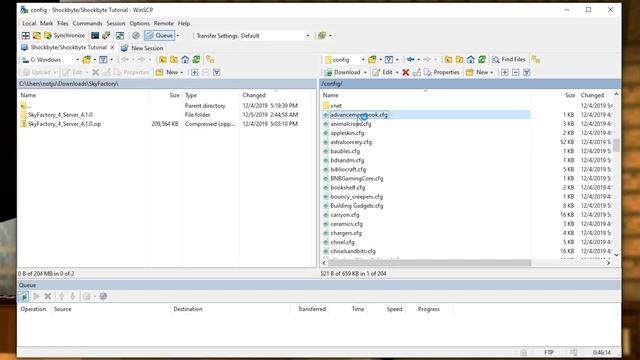Image resolution: width=640 pixels, height=360 pixels.
Task: Open session in PuTTY icon
Action: click(x=106, y=36)
